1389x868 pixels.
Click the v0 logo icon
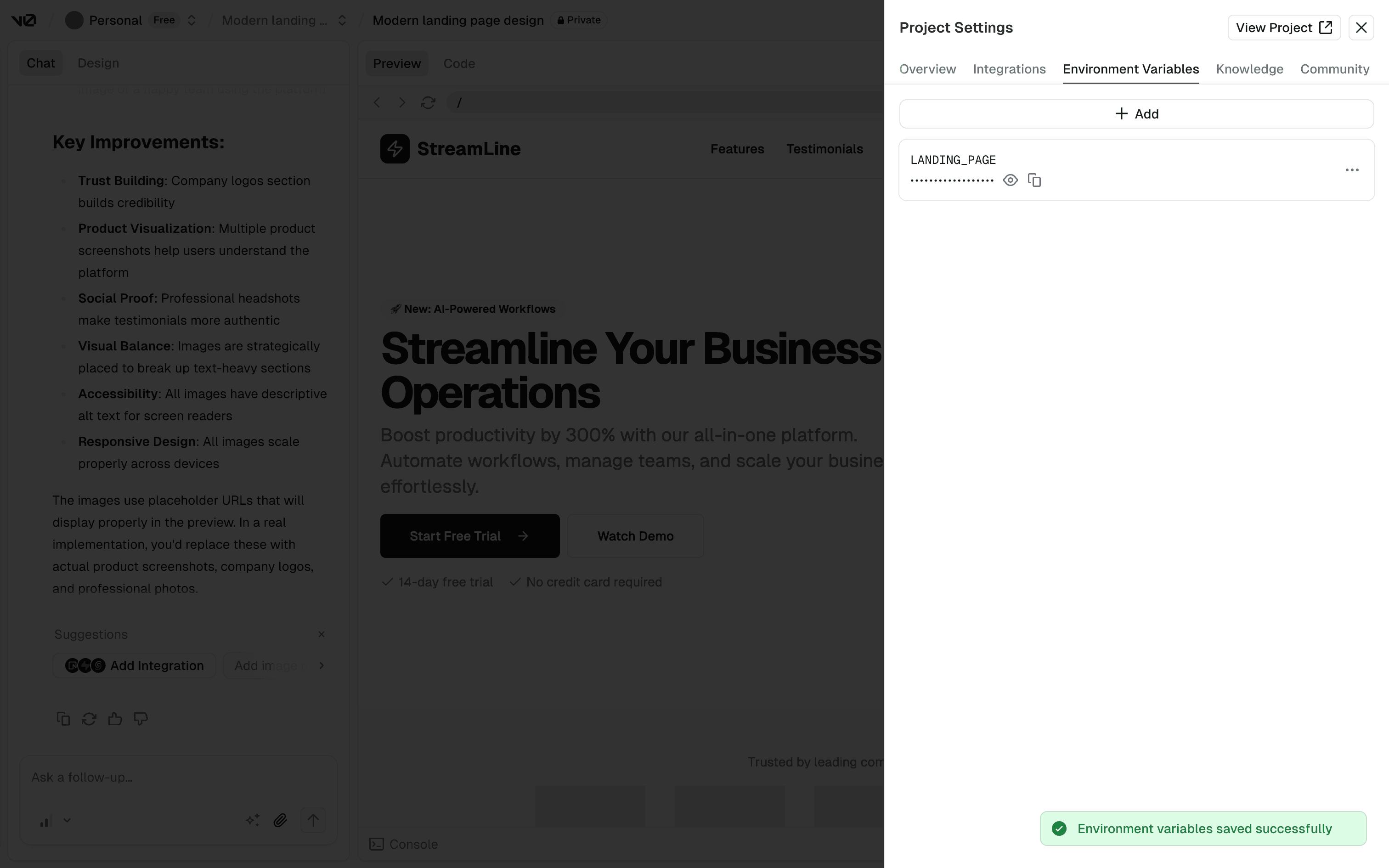coord(23,21)
